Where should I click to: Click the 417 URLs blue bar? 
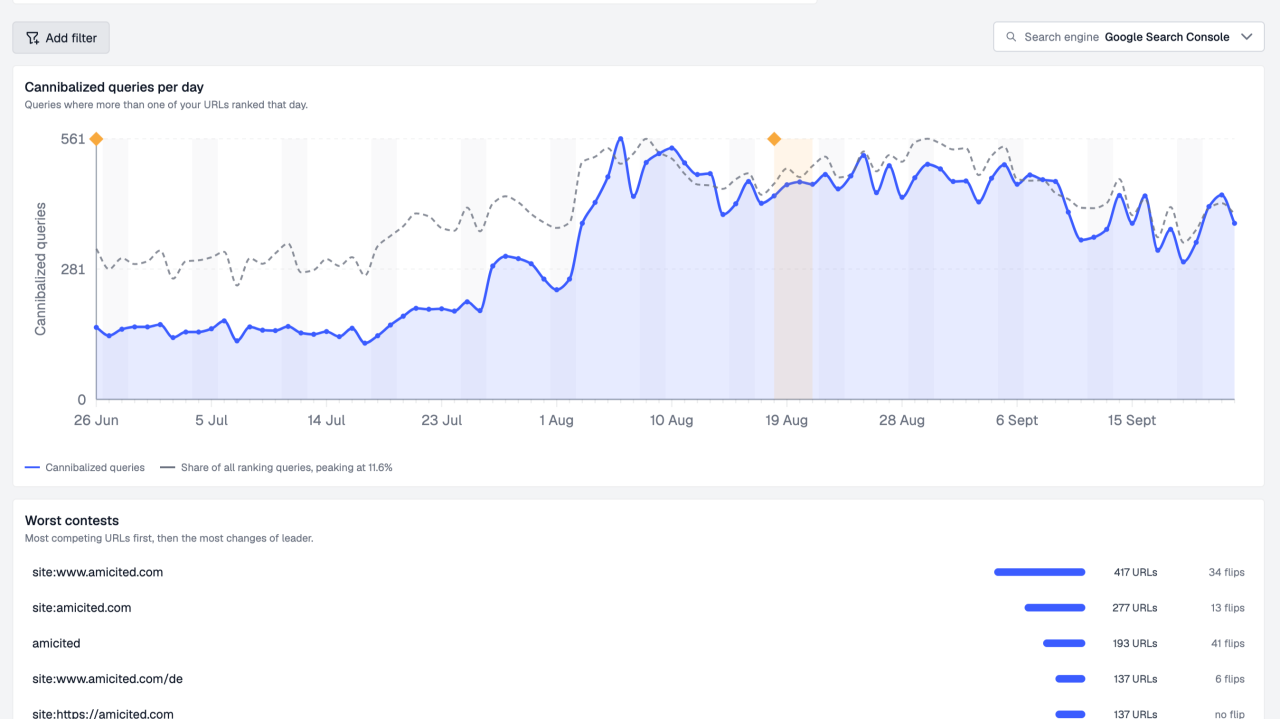(x=1039, y=572)
